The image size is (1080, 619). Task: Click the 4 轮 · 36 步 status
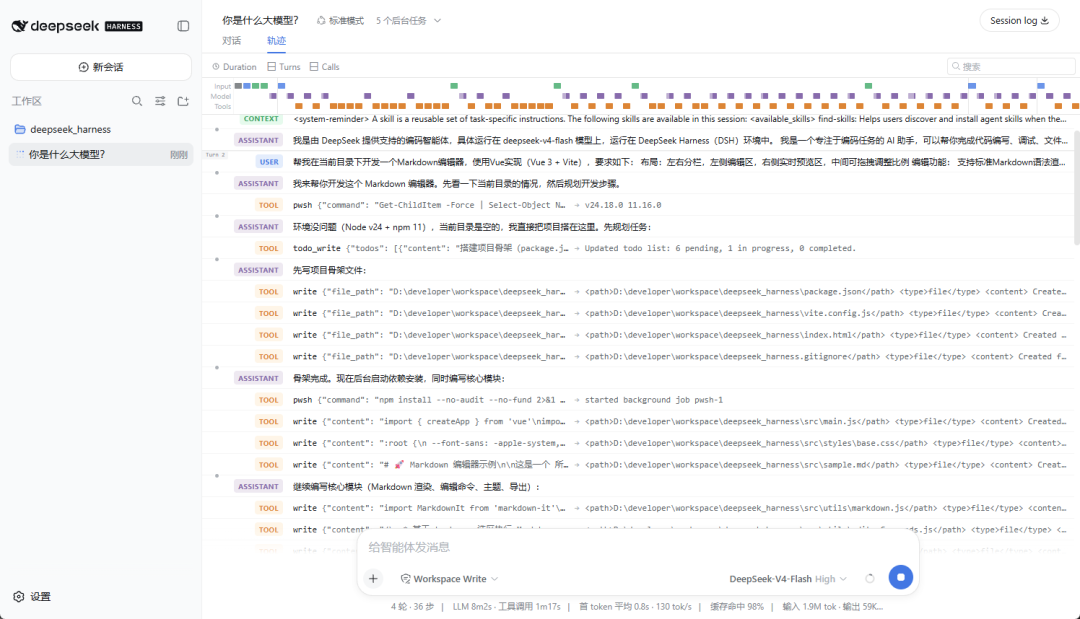[413, 607]
